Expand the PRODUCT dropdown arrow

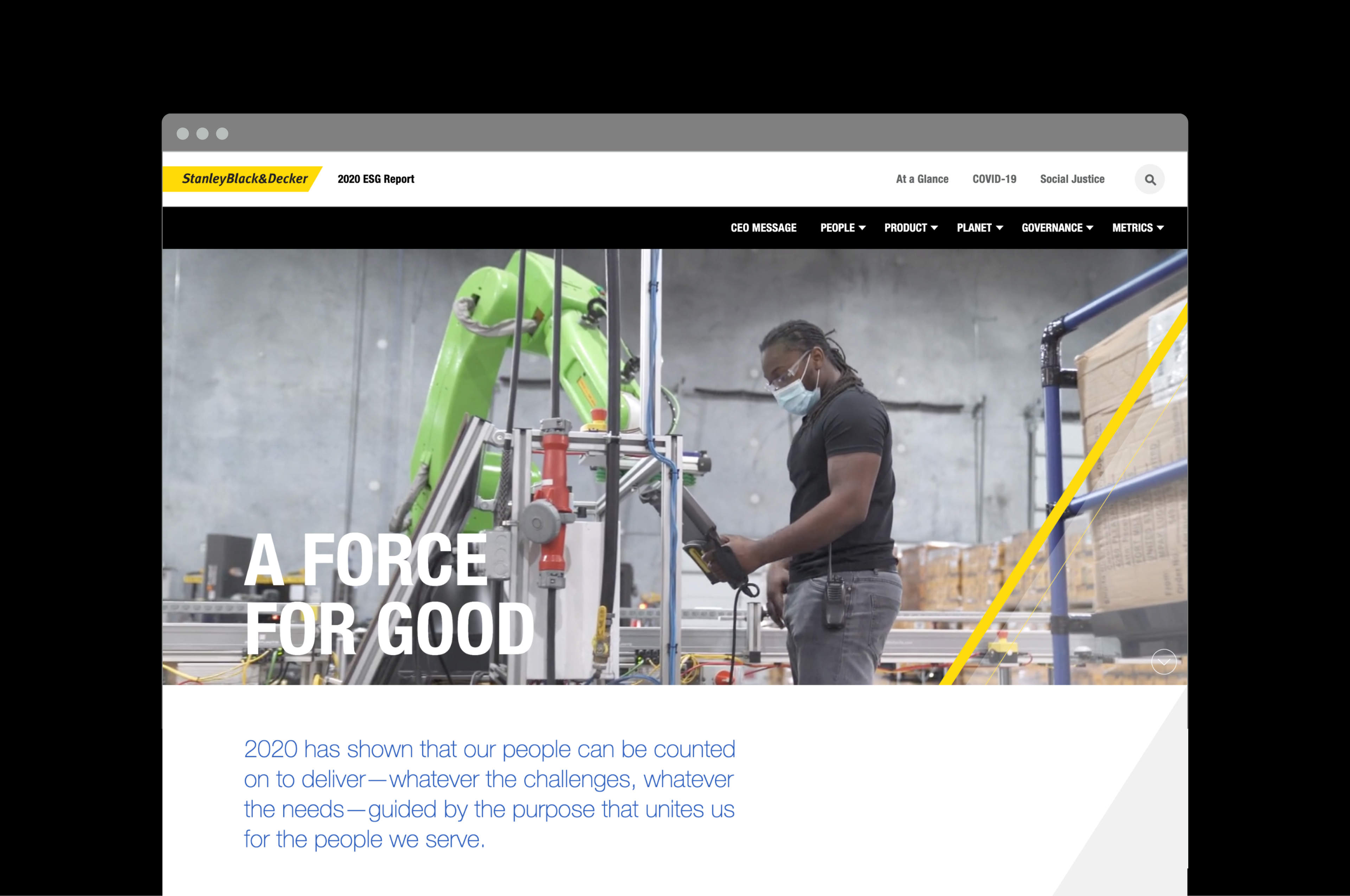(x=934, y=228)
